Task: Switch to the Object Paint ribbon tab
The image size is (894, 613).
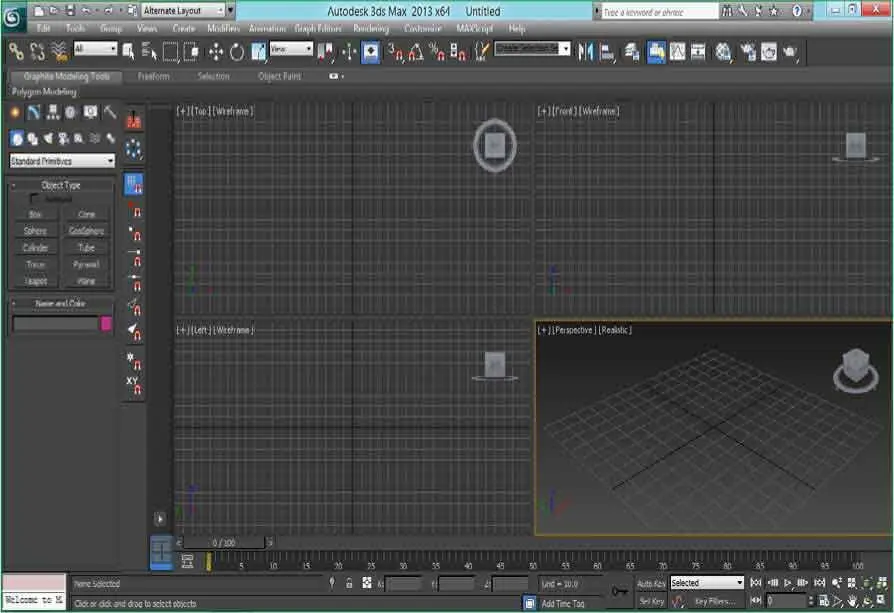Action: pyautogui.click(x=279, y=76)
